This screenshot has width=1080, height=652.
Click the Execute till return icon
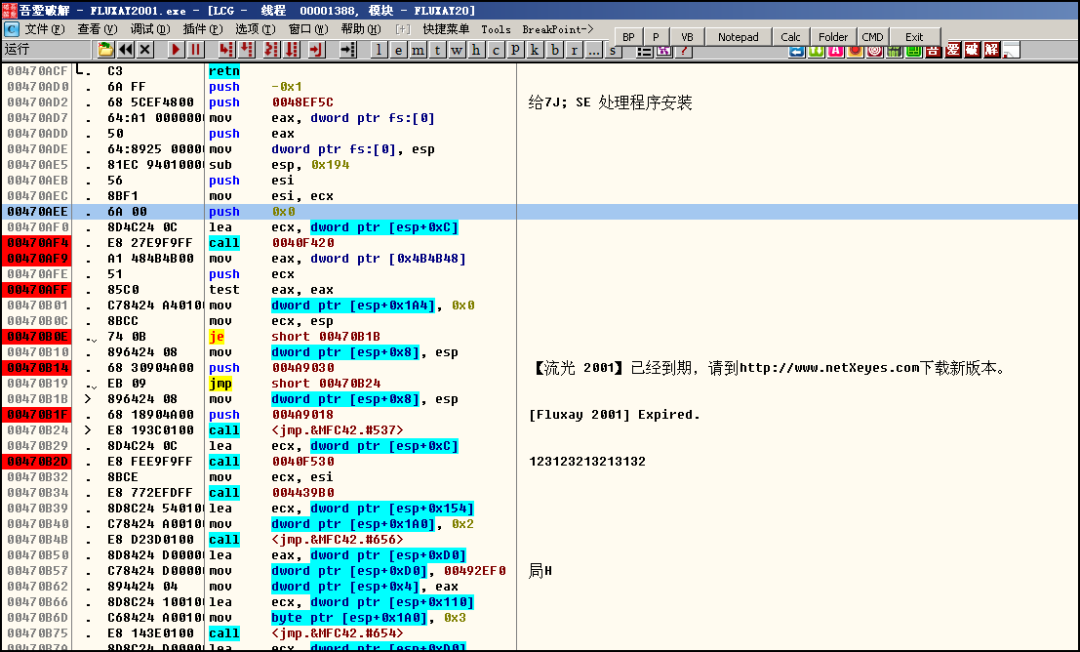(315, 50)
